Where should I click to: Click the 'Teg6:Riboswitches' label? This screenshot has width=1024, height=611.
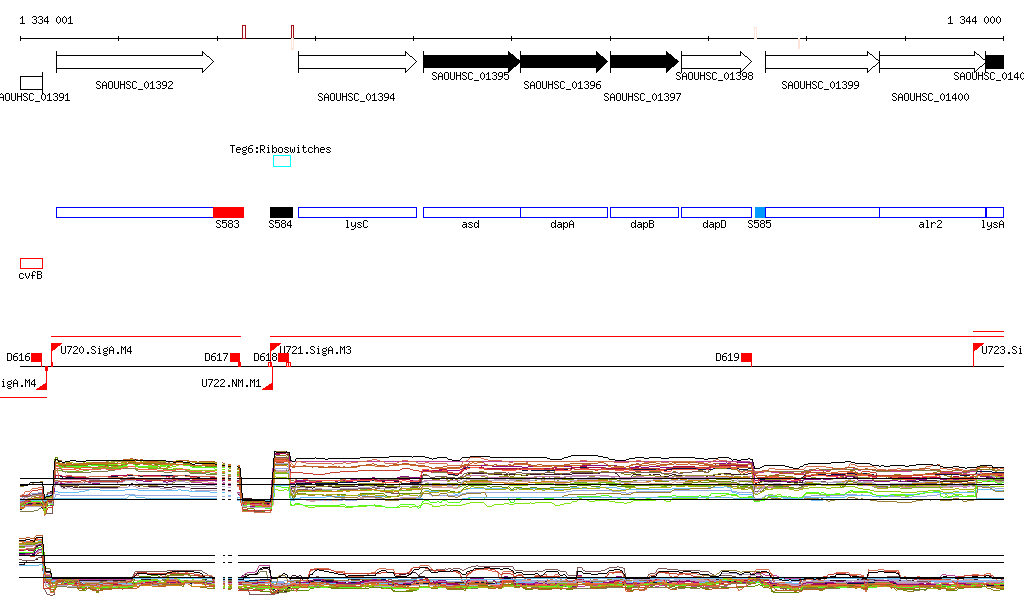point(280,149)
